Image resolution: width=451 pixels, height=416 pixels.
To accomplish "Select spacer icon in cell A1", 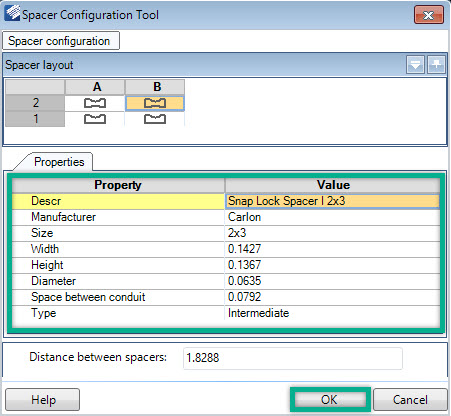I will tap(95, 119).
